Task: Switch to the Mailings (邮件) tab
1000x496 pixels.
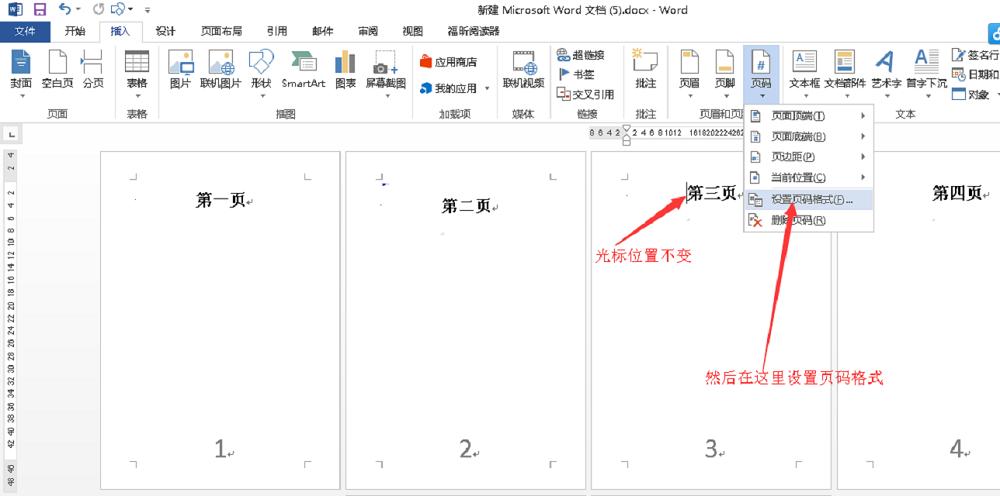Action: [x=322, y=31]
